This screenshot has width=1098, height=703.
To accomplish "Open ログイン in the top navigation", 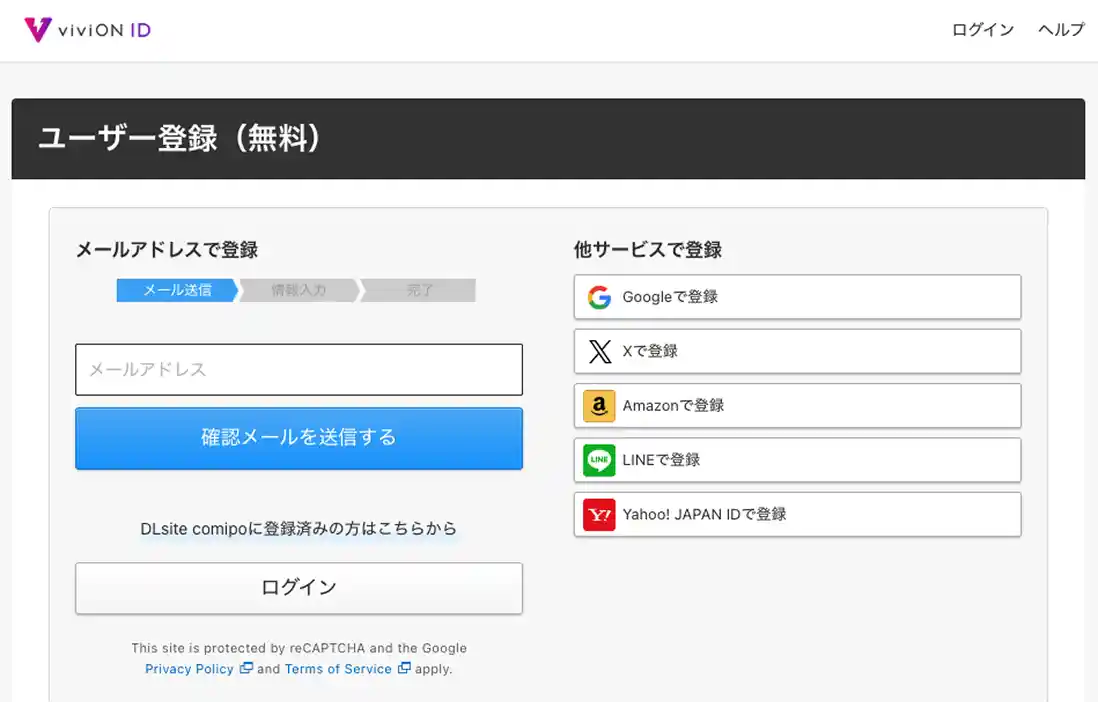I will pyautogui.click(x=982, y=29).
